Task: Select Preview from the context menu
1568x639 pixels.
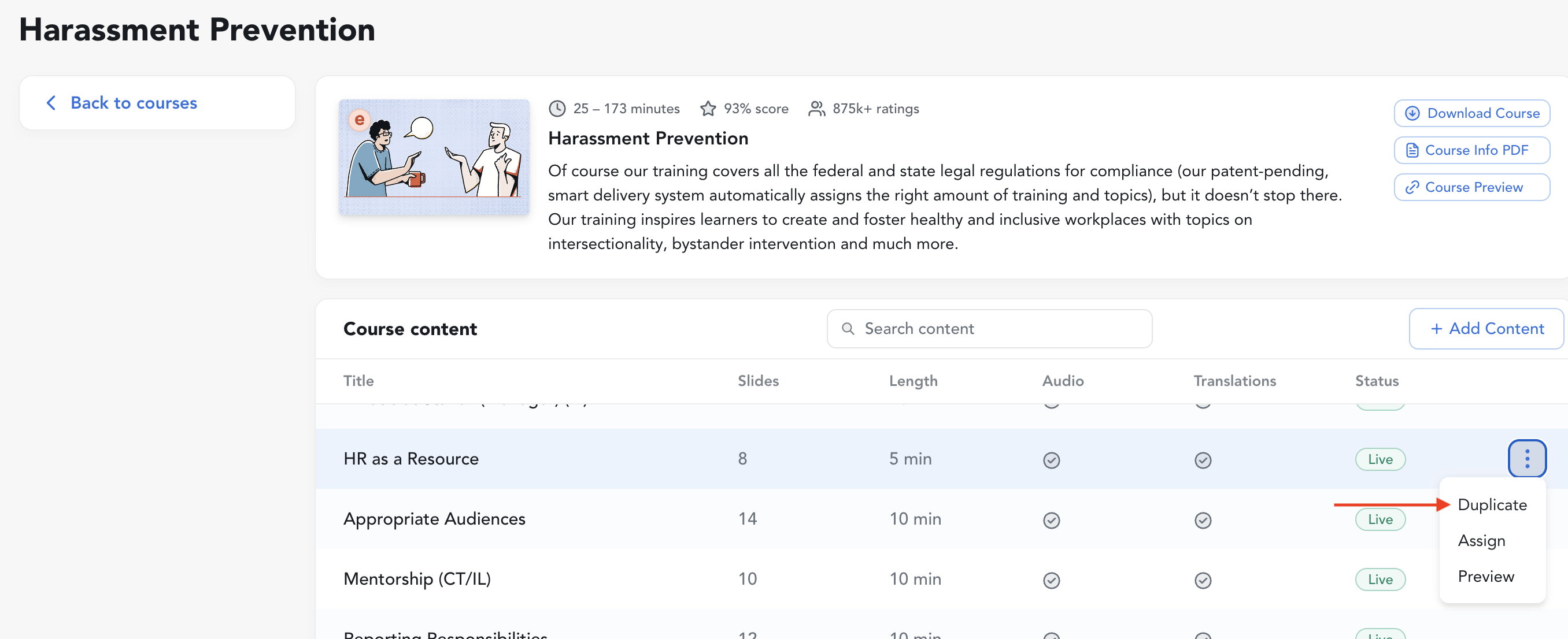Action: click(x=1485, y=577)
